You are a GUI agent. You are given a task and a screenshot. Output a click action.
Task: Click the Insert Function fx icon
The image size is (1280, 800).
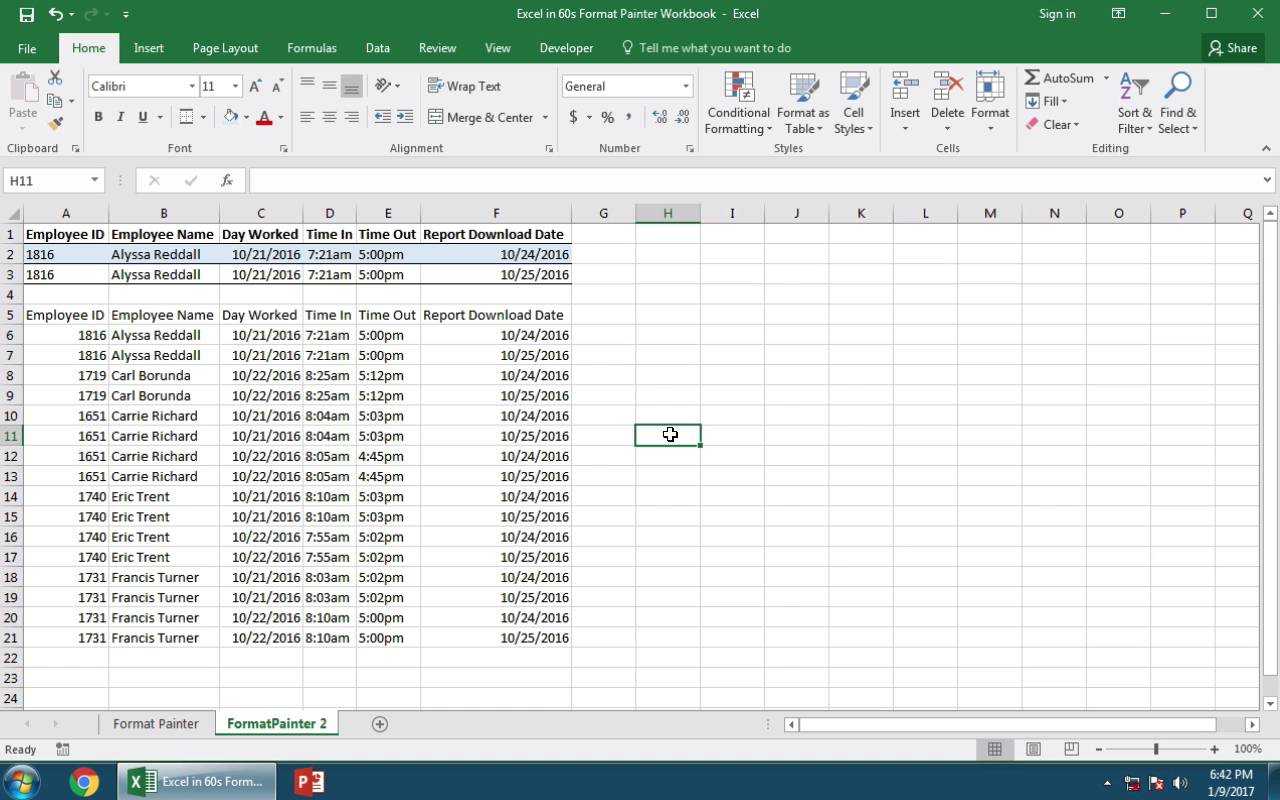(227, 180)
